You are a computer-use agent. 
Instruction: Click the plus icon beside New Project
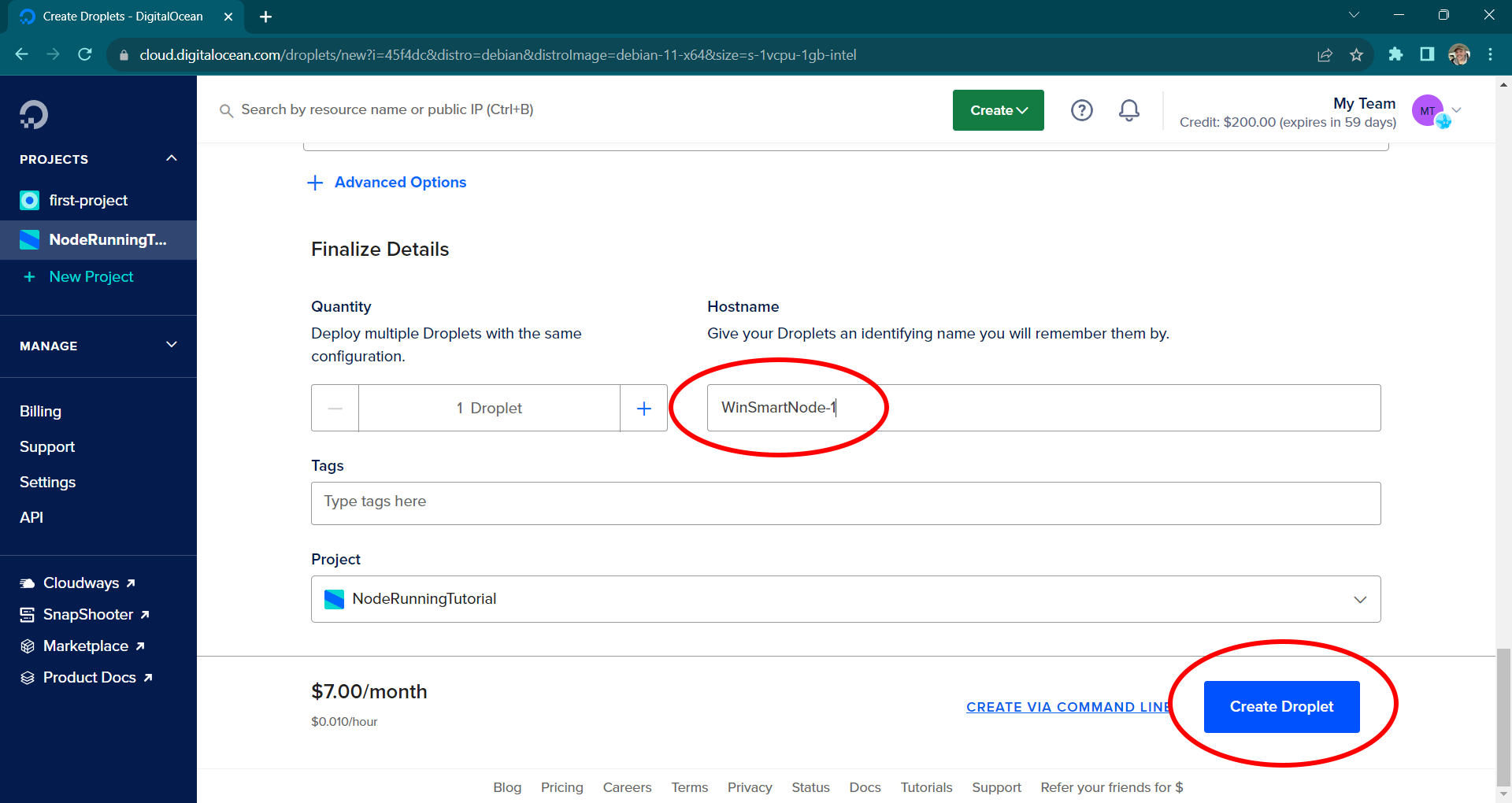29,277
